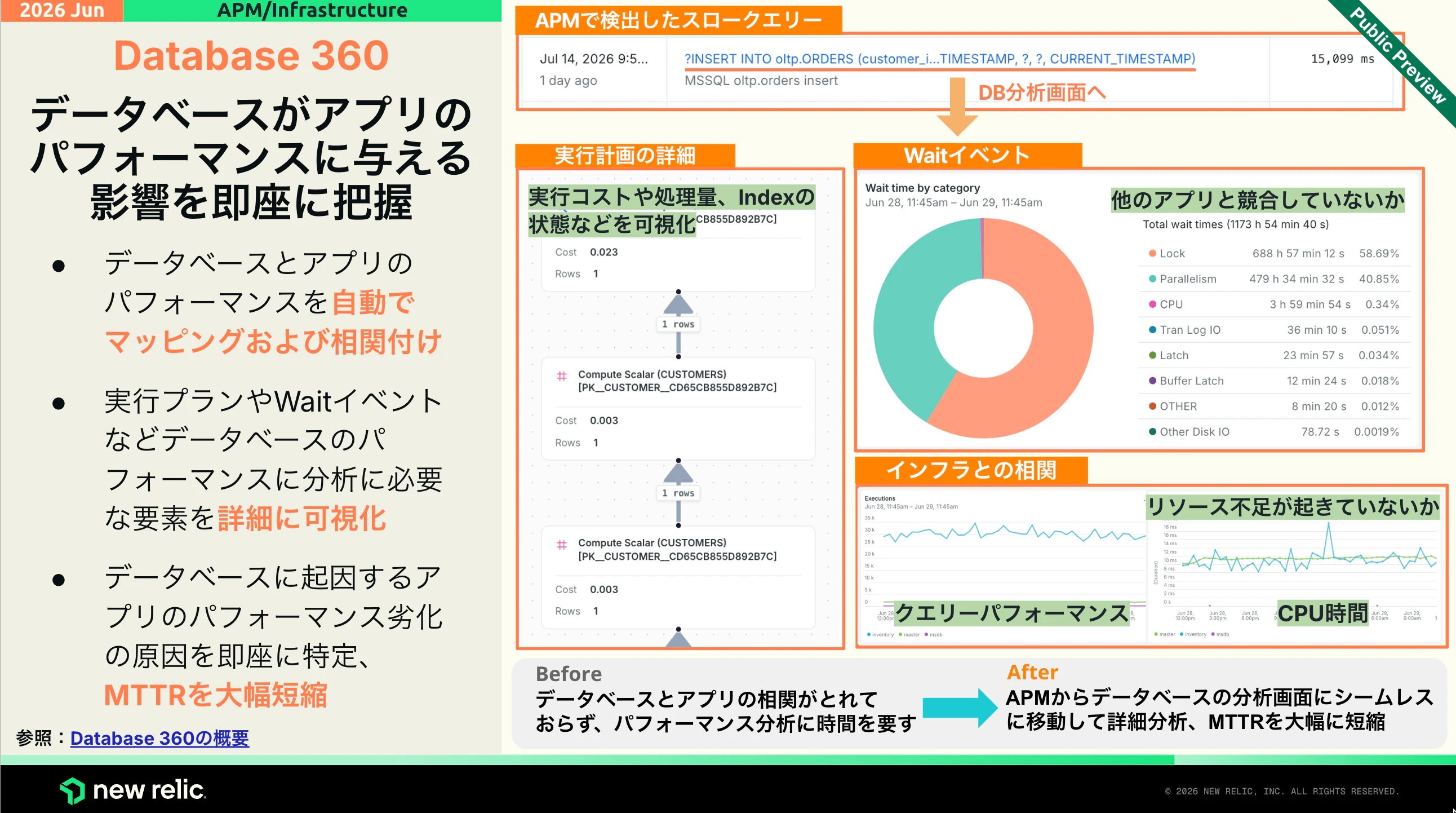Screen dimensions: 1456x813
Task: Click the Jul 14, 2026 timestamp cell
Action: pyautogui.click(x=593, y=59)
